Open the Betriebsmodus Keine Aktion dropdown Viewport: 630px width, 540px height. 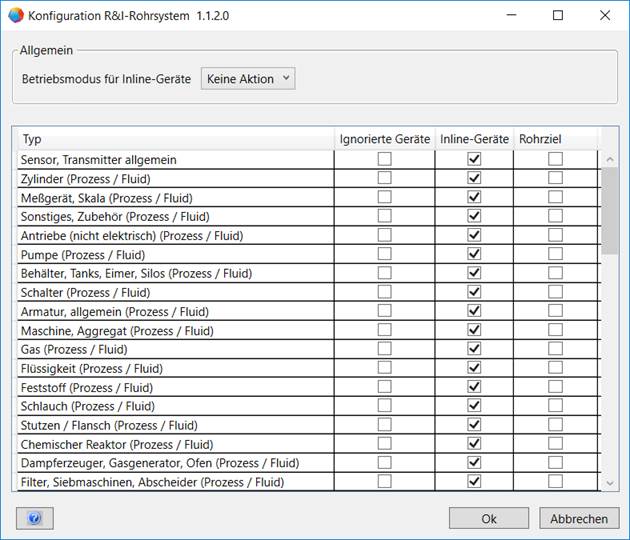(248, 79)
